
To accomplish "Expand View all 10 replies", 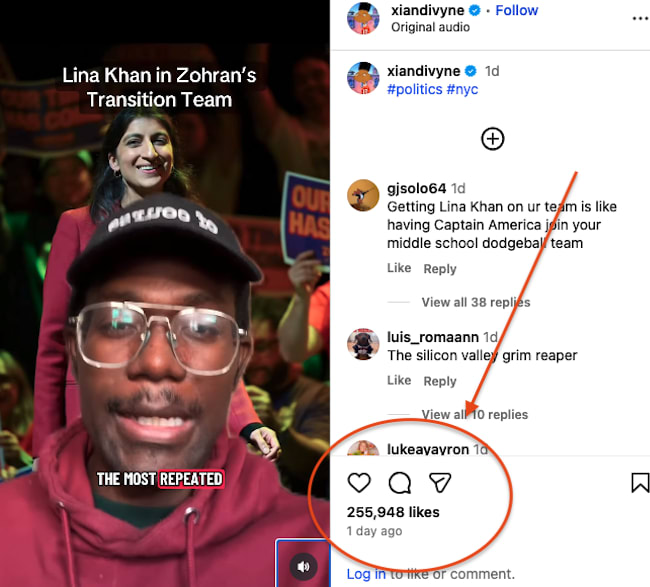I will point(475,415).
